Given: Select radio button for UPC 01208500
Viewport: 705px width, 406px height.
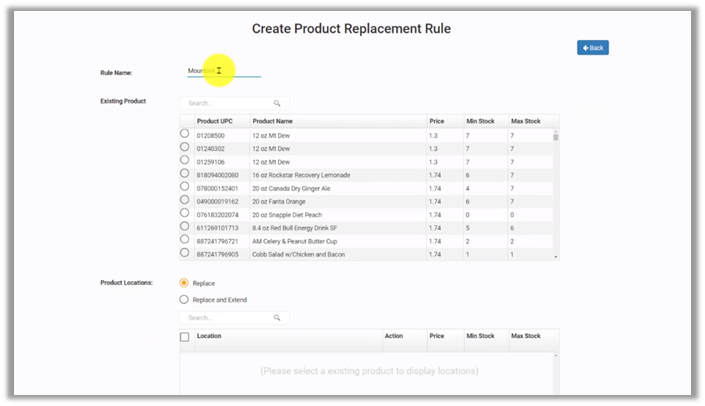Looking at the screenshot, I should pyautogui.click(x=184, y=134).
